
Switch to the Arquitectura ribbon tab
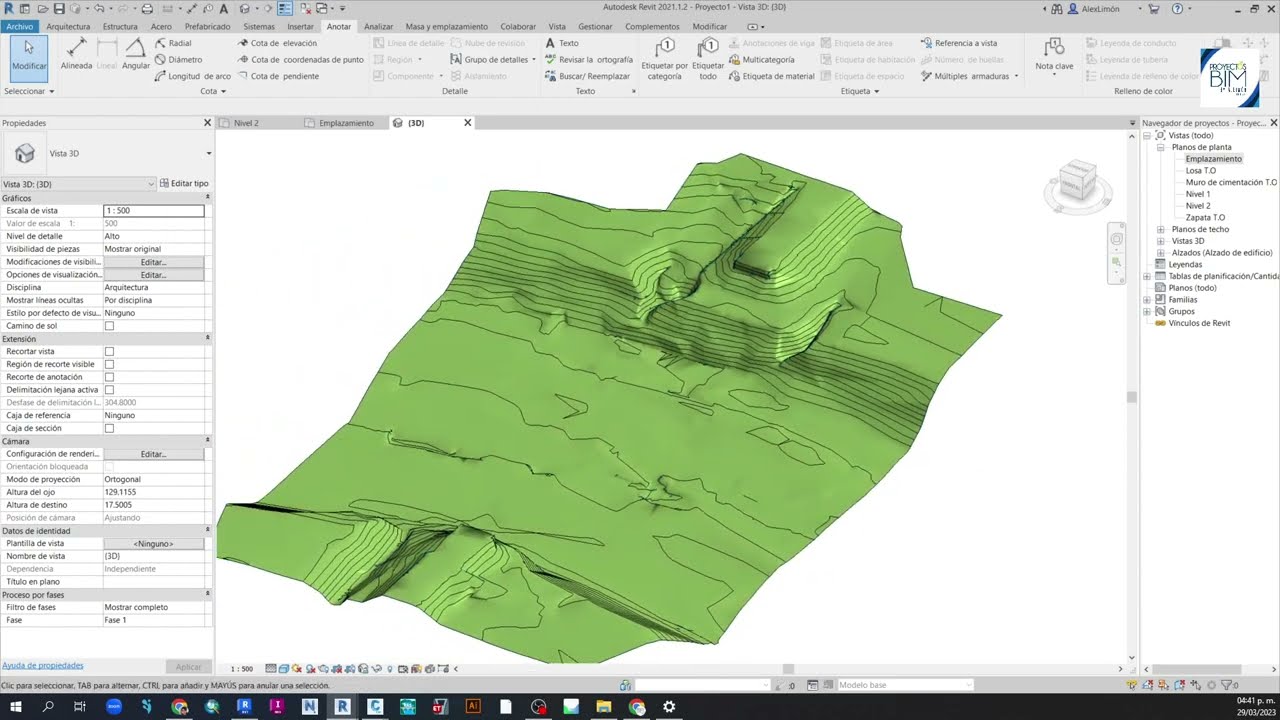coord(68,26)
